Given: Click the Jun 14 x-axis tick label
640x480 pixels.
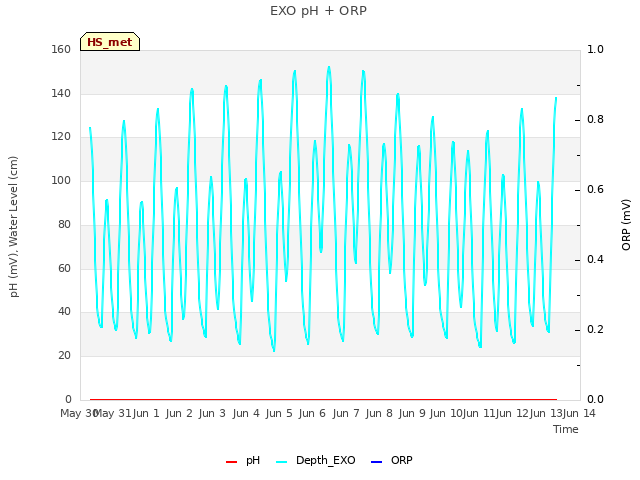Looking at the screenshot, I should [x=579, y=413].
